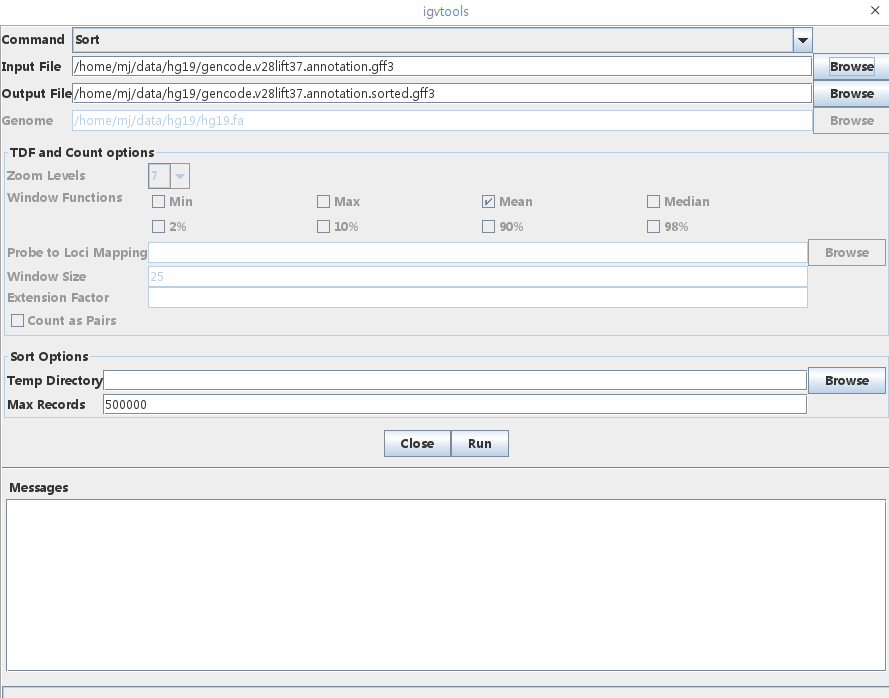Click the Input File path field
Image resolution: width=889 pixels, height=698 pixels.
[442, 66]
